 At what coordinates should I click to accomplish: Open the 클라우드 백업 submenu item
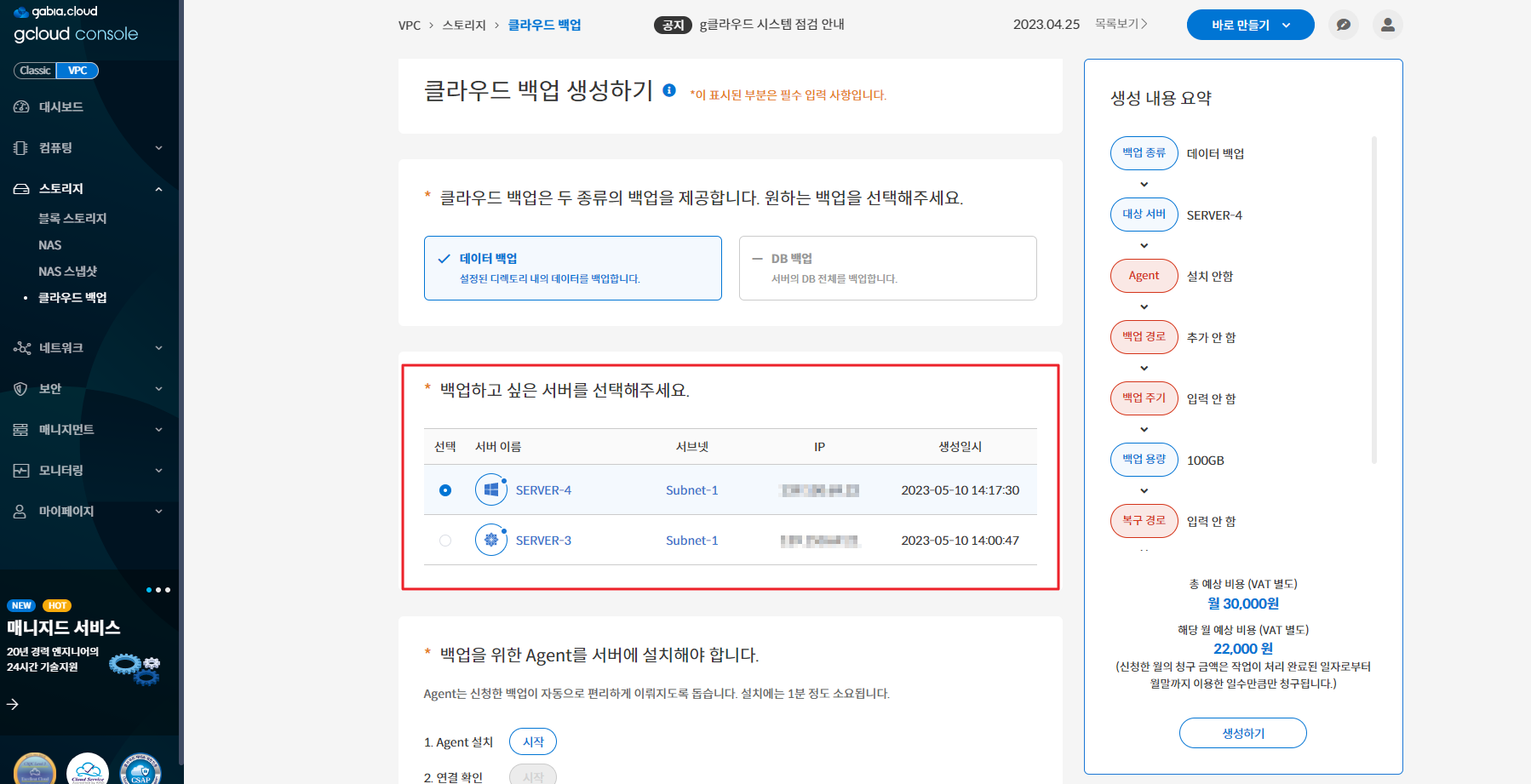[x=72, y=298]
